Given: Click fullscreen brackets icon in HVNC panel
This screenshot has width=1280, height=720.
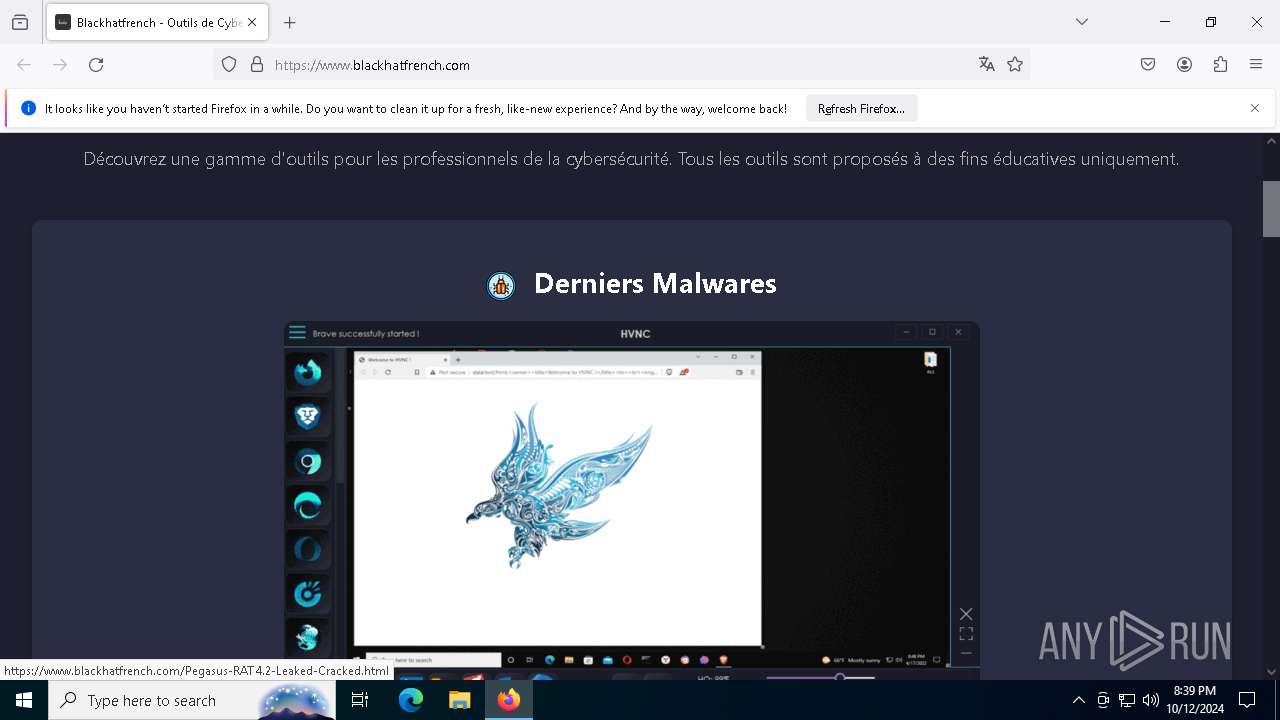Looking at the screenshot, I should tap(966, 634).
